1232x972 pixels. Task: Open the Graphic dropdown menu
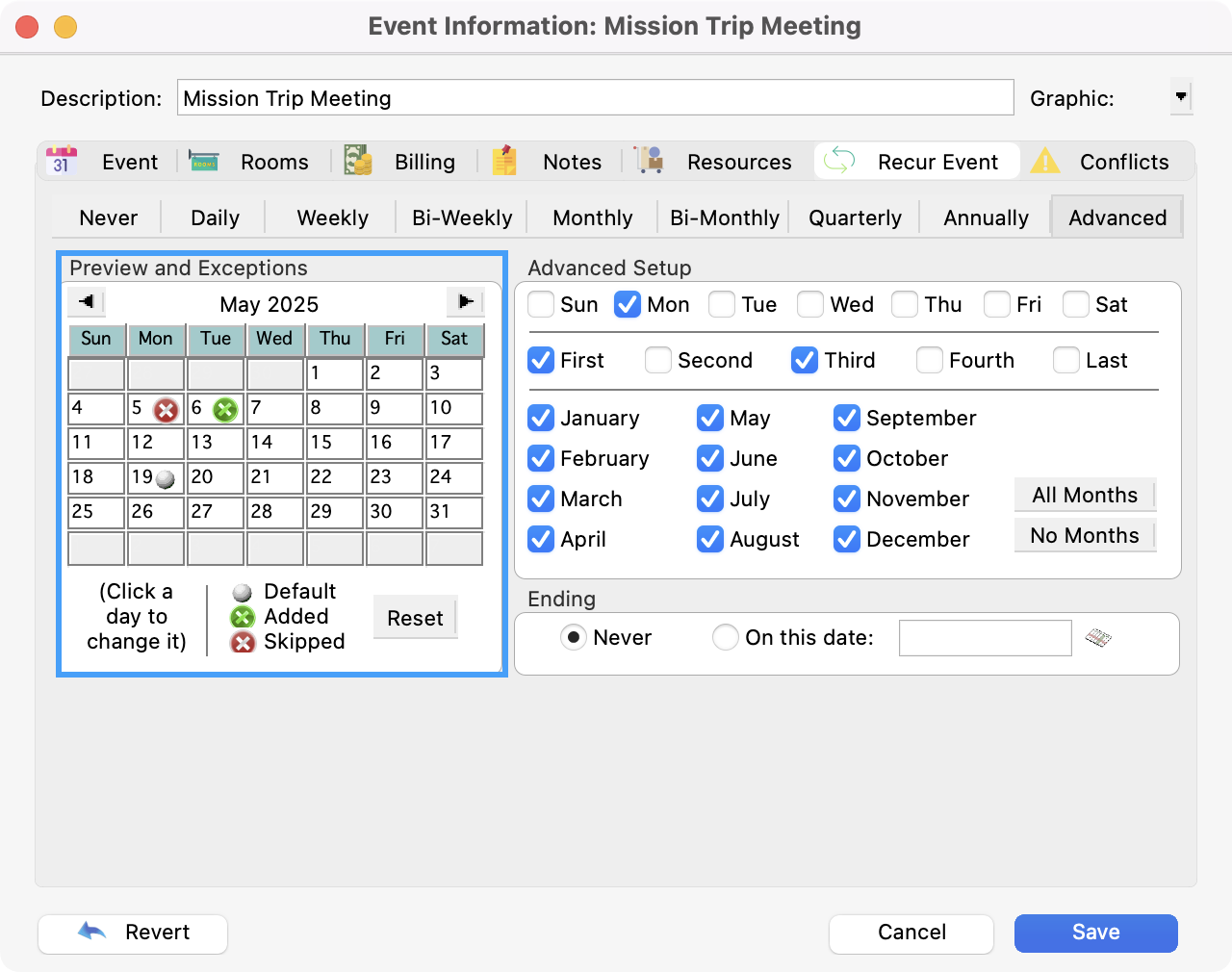(x=1181, y=97)
